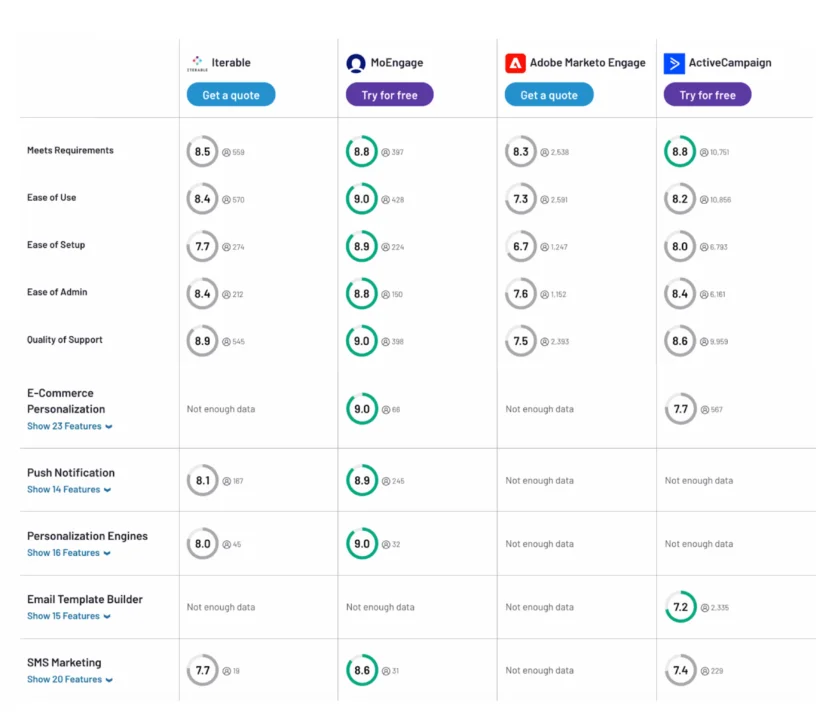The height and width of the screenshot is (721, 832).
Task: Click MoEngage's 9.0 Personalization Engines progress ring
Action: tap(362, 544)
